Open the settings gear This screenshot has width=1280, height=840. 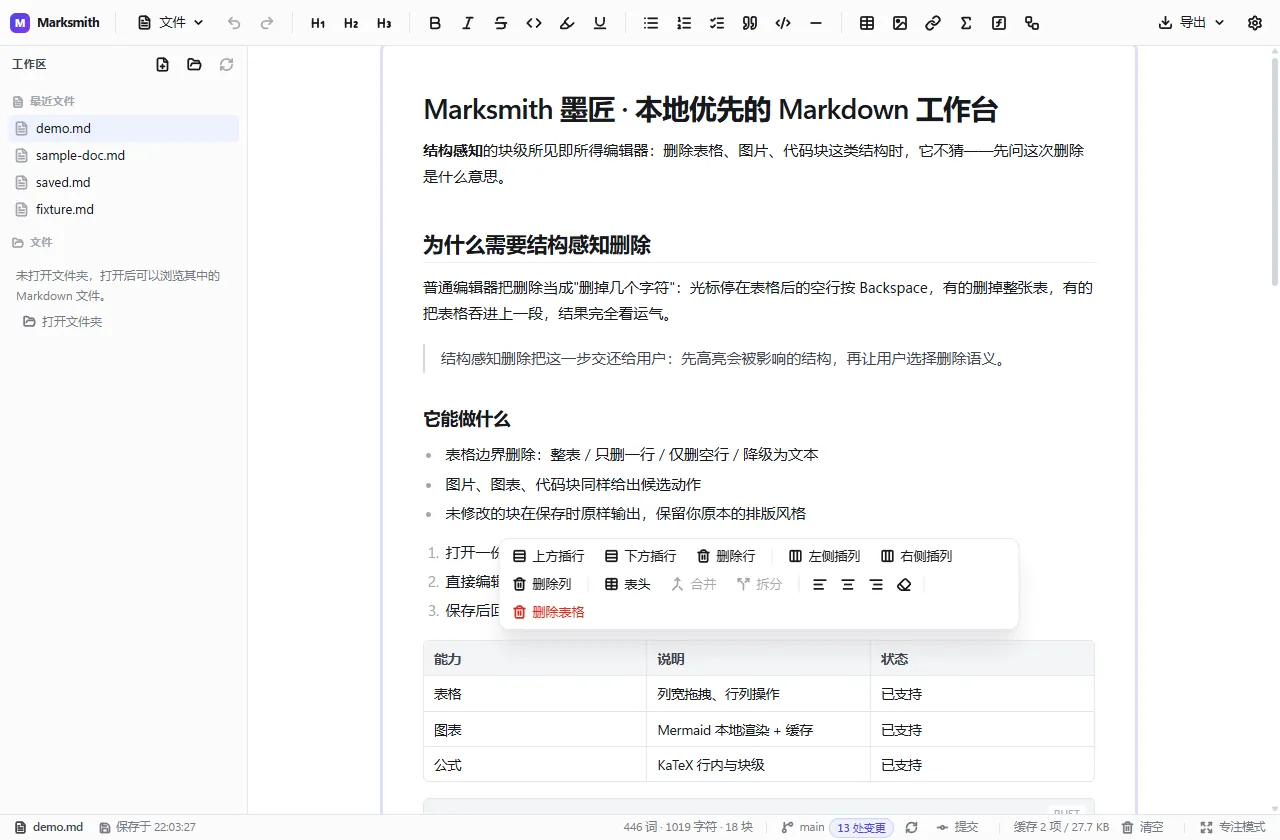tap(1255, 23)
